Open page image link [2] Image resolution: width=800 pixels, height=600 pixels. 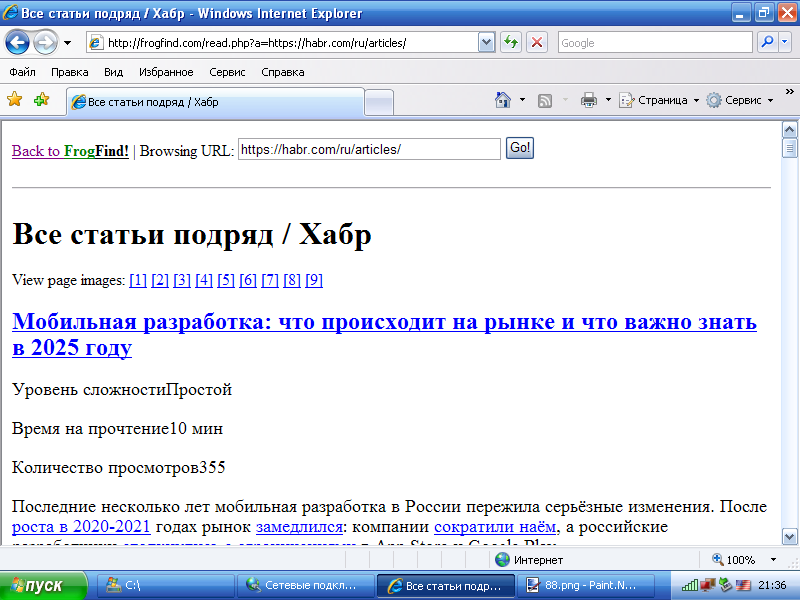tap(160, 280)
